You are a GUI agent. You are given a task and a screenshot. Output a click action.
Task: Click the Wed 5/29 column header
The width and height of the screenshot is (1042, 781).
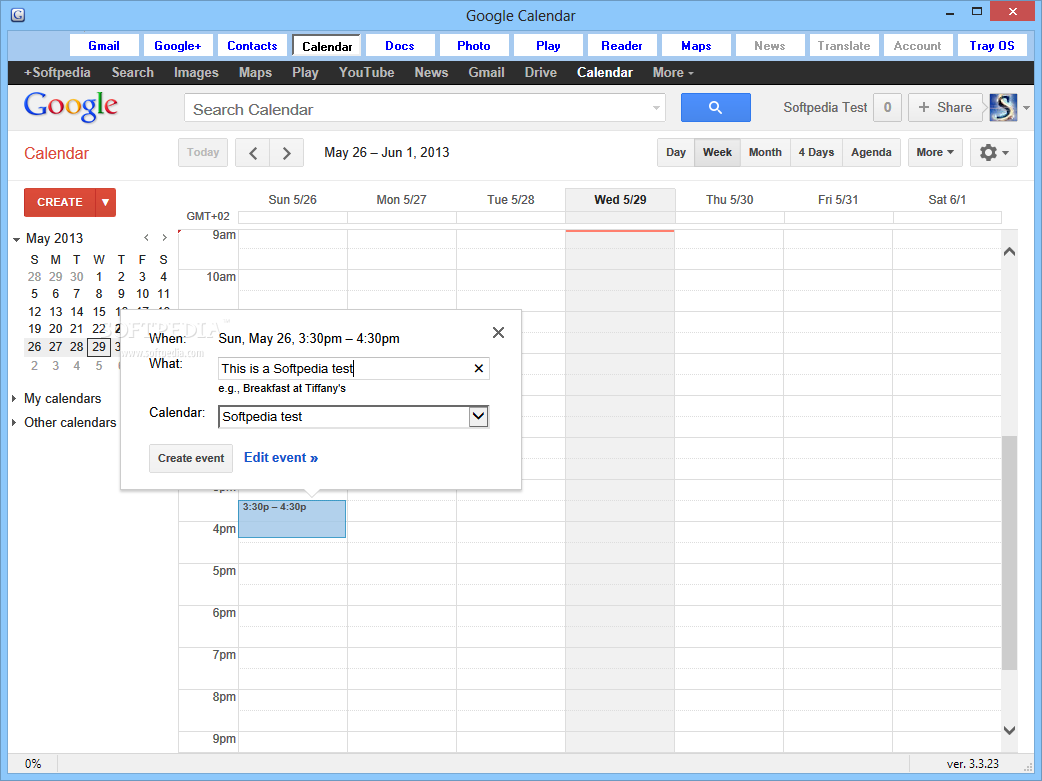(620, 200)
